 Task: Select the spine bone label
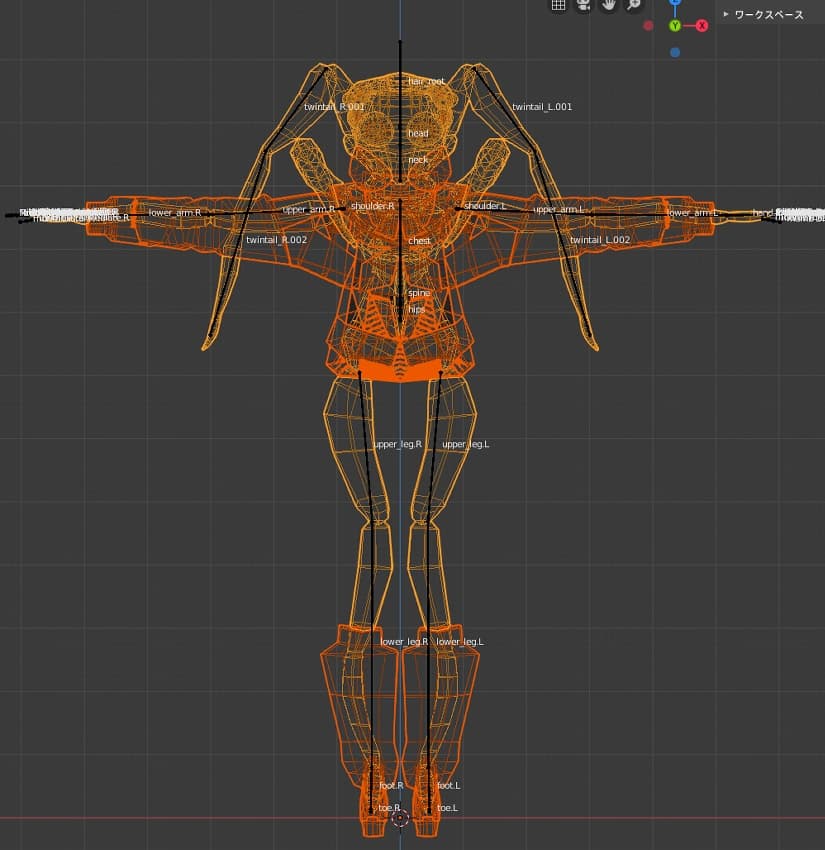coord(418,293)
